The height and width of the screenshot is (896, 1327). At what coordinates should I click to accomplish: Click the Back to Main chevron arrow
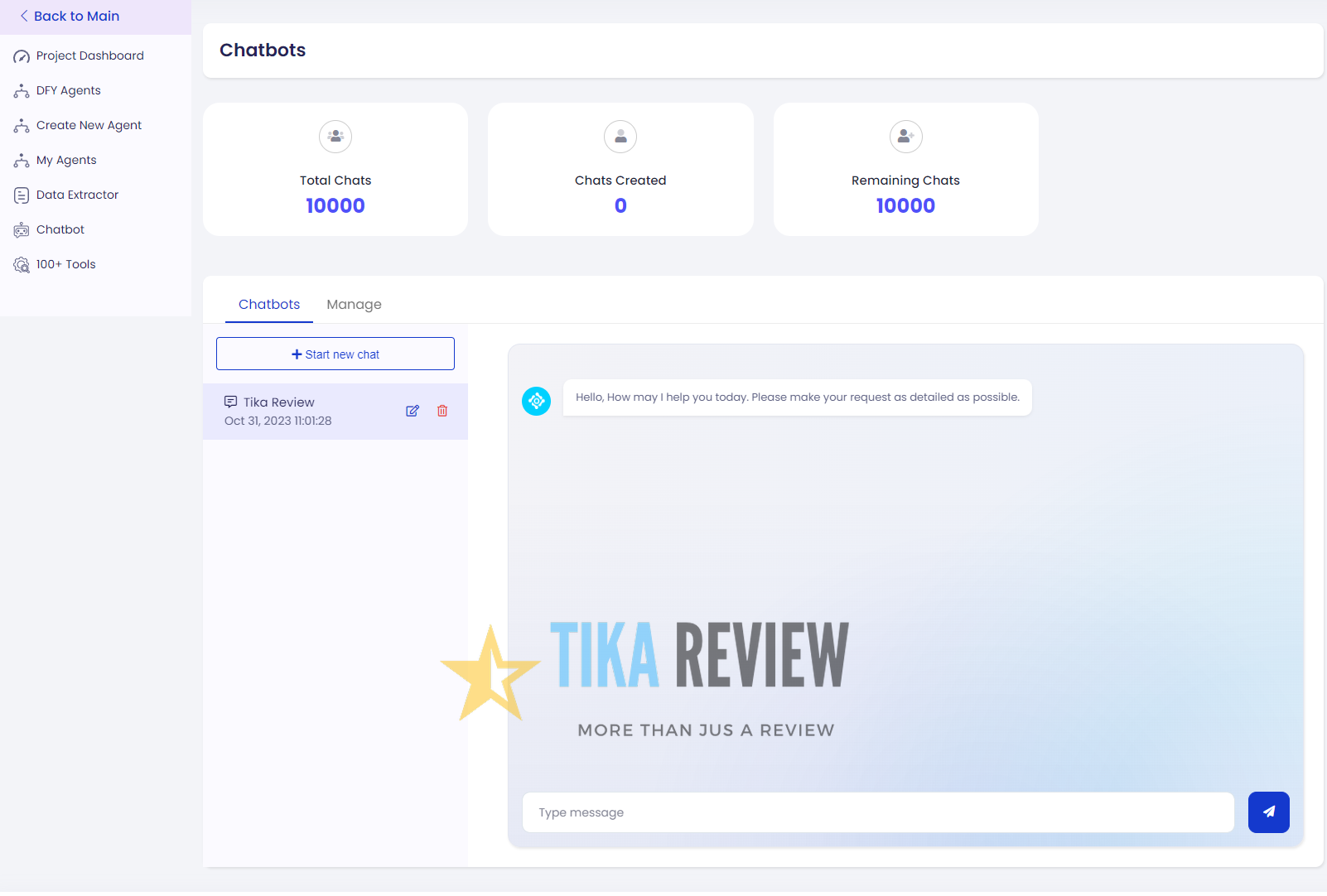click(24, 16)
